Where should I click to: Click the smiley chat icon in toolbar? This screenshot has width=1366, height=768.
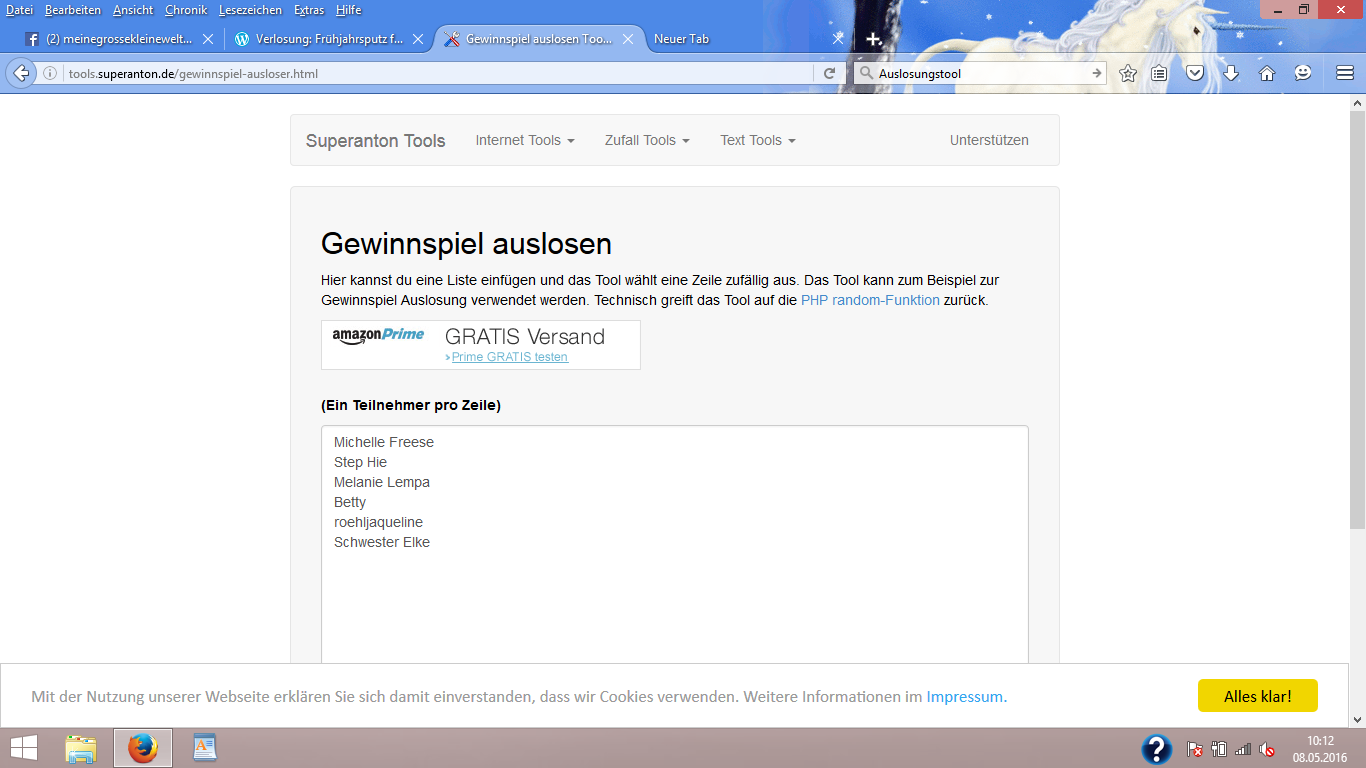point(1303,73)
